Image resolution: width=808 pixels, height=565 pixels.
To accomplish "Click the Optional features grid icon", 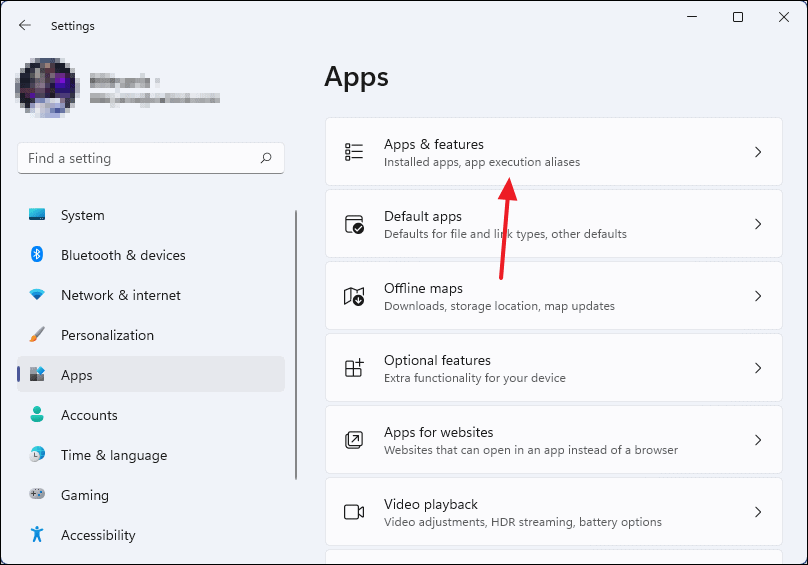I will [354, 368].
